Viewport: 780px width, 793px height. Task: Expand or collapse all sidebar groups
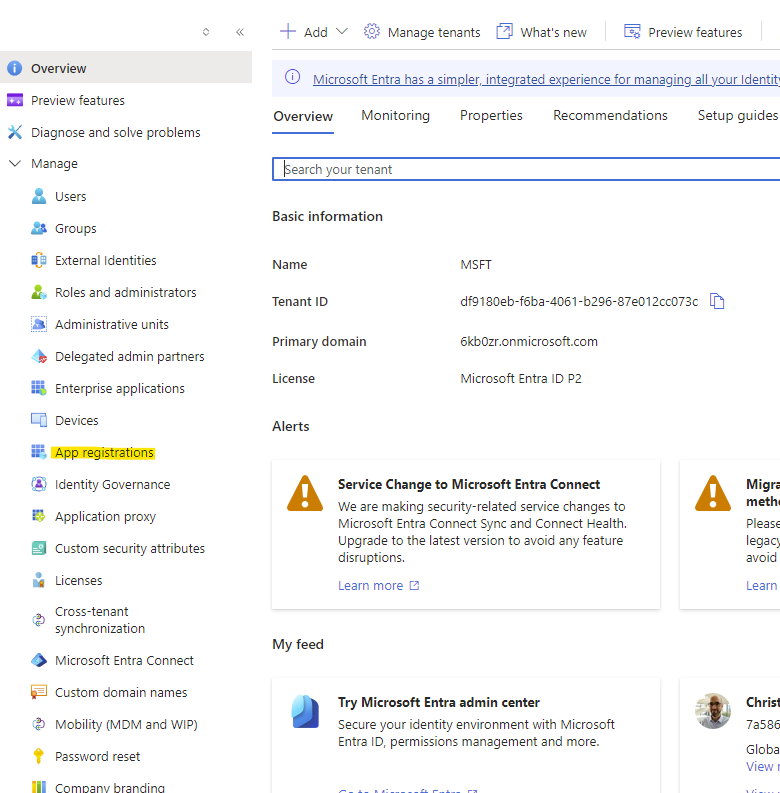(206, 32)
